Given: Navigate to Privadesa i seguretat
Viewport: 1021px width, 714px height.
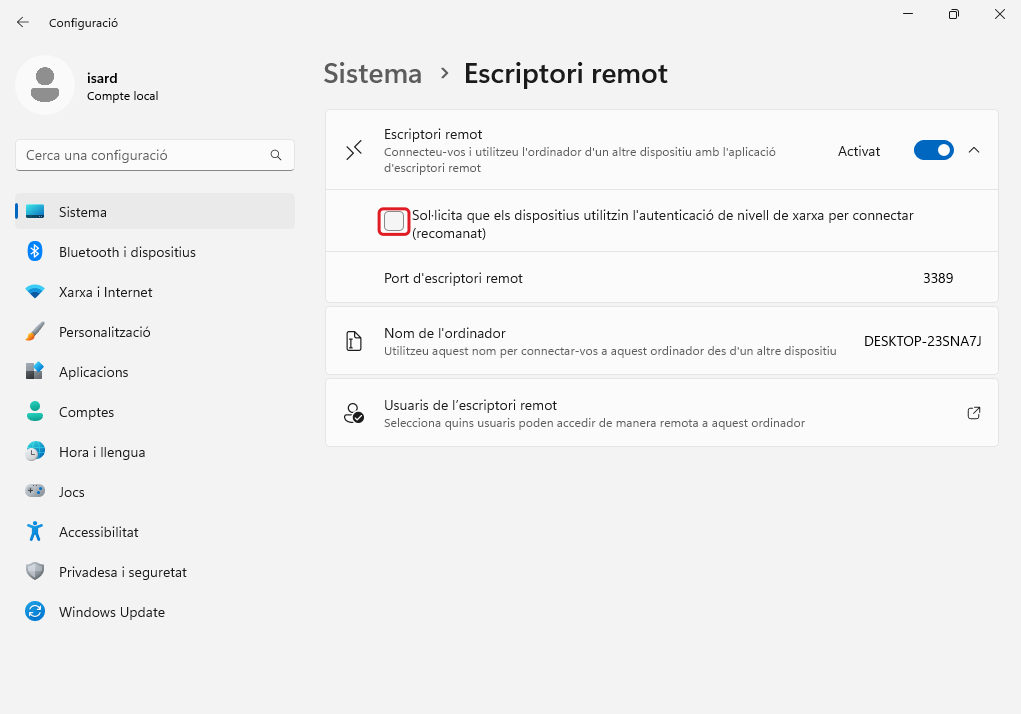Looking at the screenshot, I should (x=122, y=572).
